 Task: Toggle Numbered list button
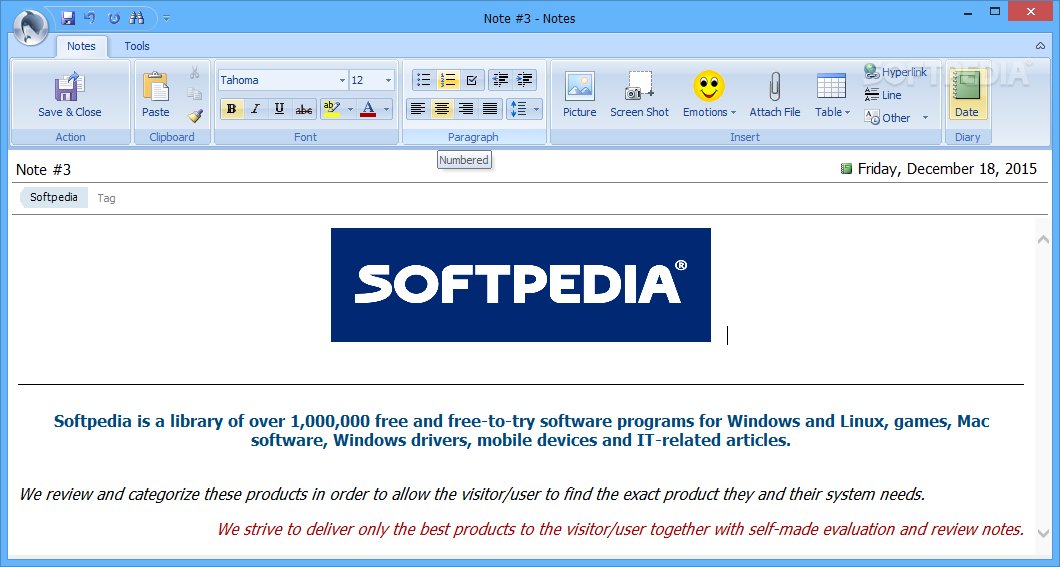(448, 80)
